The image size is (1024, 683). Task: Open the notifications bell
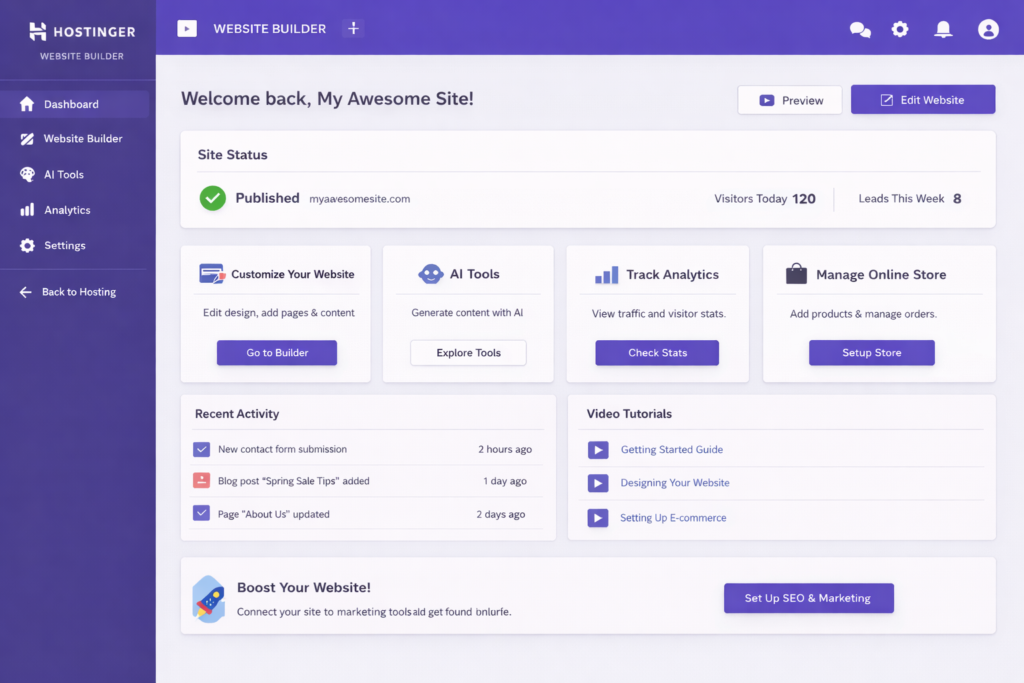[943, 30]
